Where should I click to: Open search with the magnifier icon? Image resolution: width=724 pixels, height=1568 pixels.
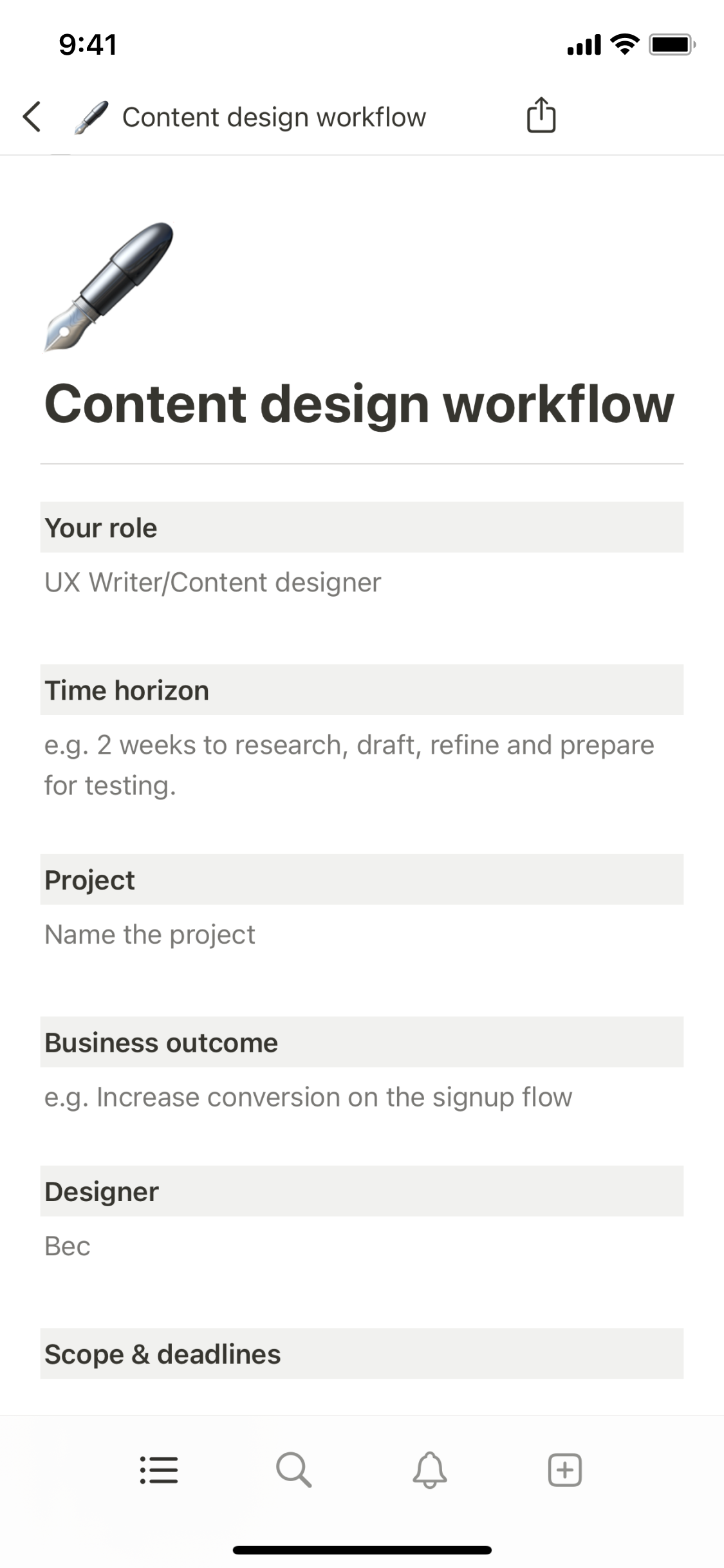294,1470
